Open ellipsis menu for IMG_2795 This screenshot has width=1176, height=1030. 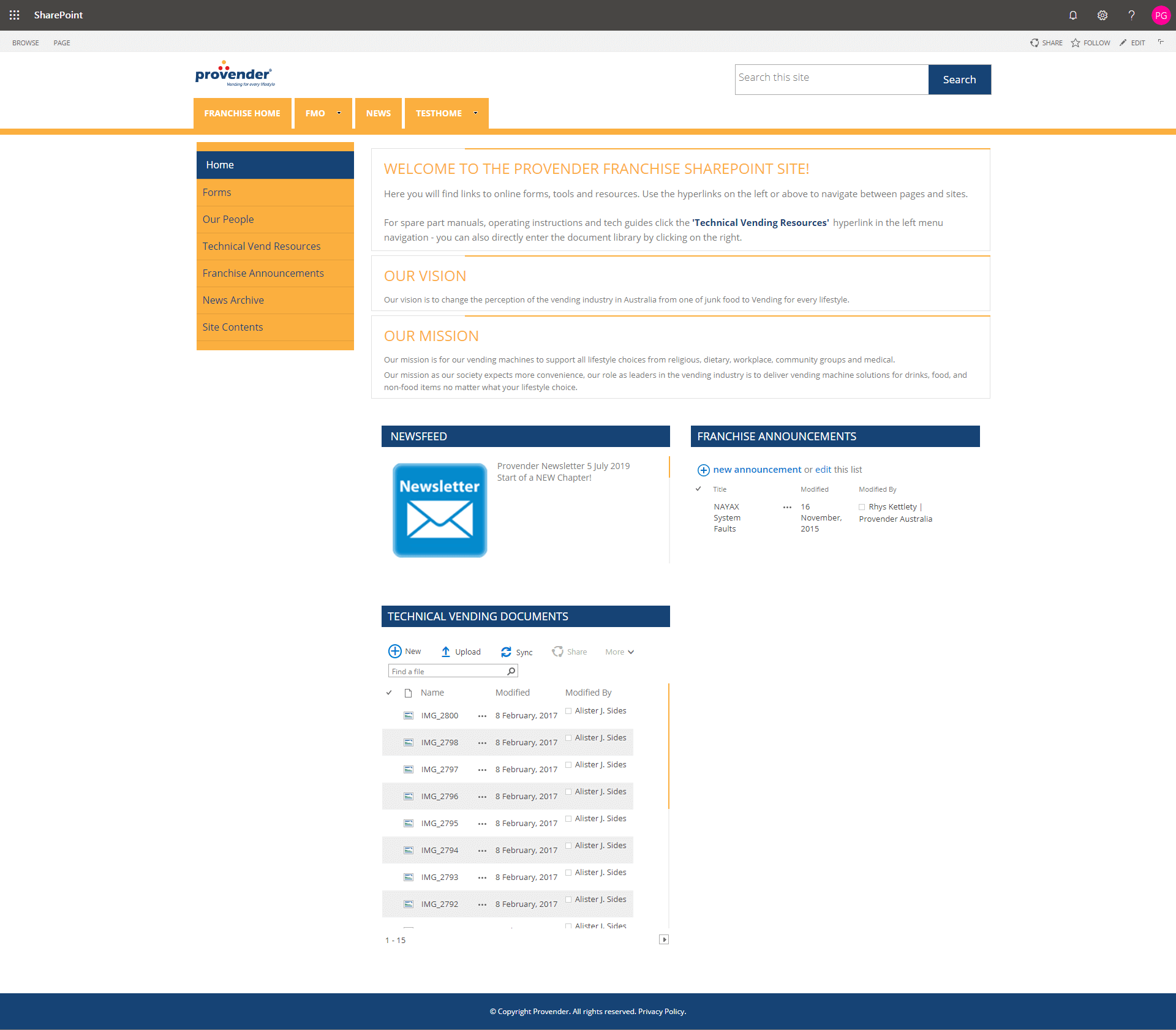(482, 824)
